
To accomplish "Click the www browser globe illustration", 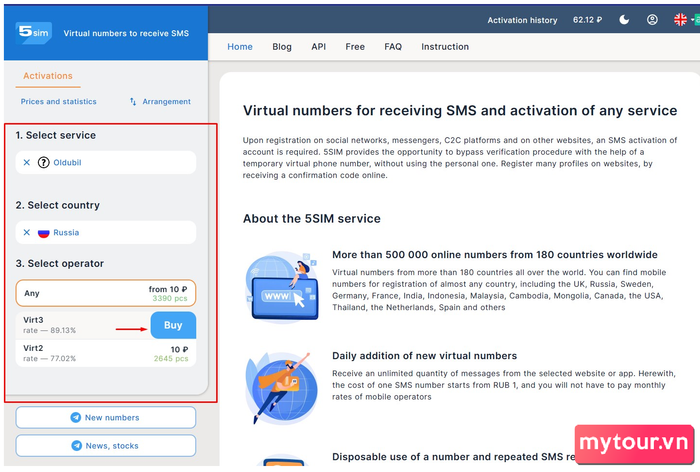I will pyautogui.click(x=282, y=286).
